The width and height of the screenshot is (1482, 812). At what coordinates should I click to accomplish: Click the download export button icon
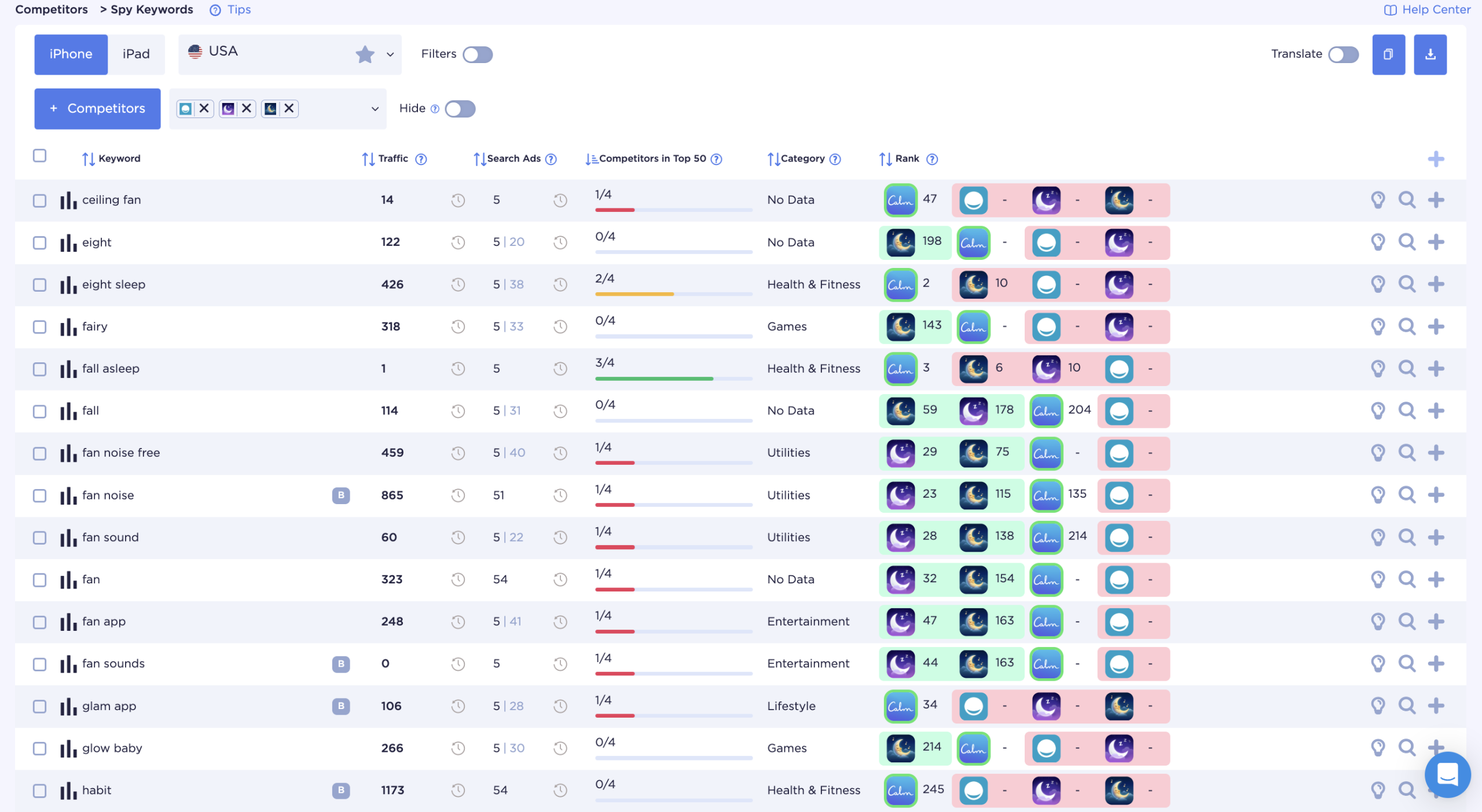coord(1430,54)
